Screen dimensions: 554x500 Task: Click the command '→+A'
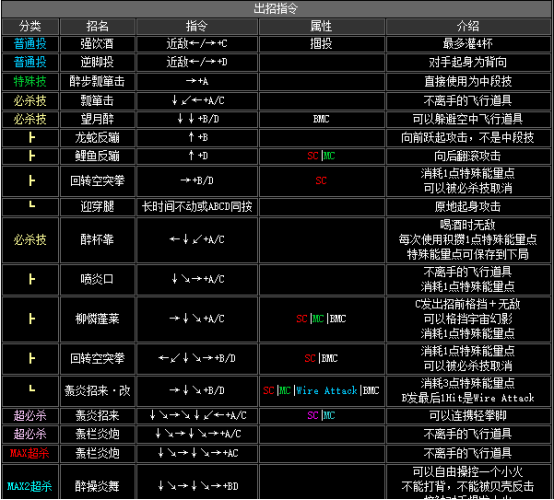[x=197, y=82]
